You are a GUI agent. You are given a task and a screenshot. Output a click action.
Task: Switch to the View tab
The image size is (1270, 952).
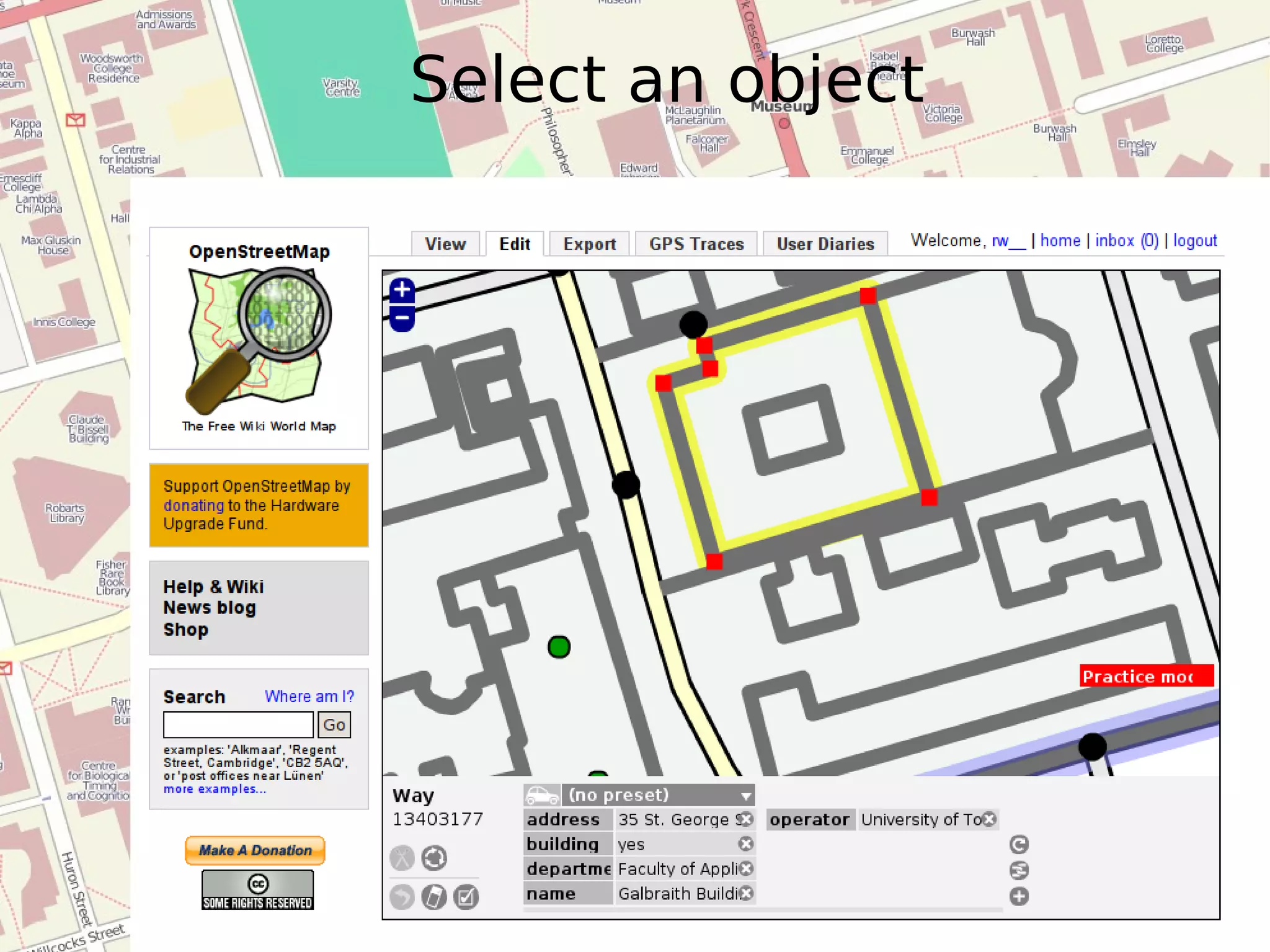[445, 244]
